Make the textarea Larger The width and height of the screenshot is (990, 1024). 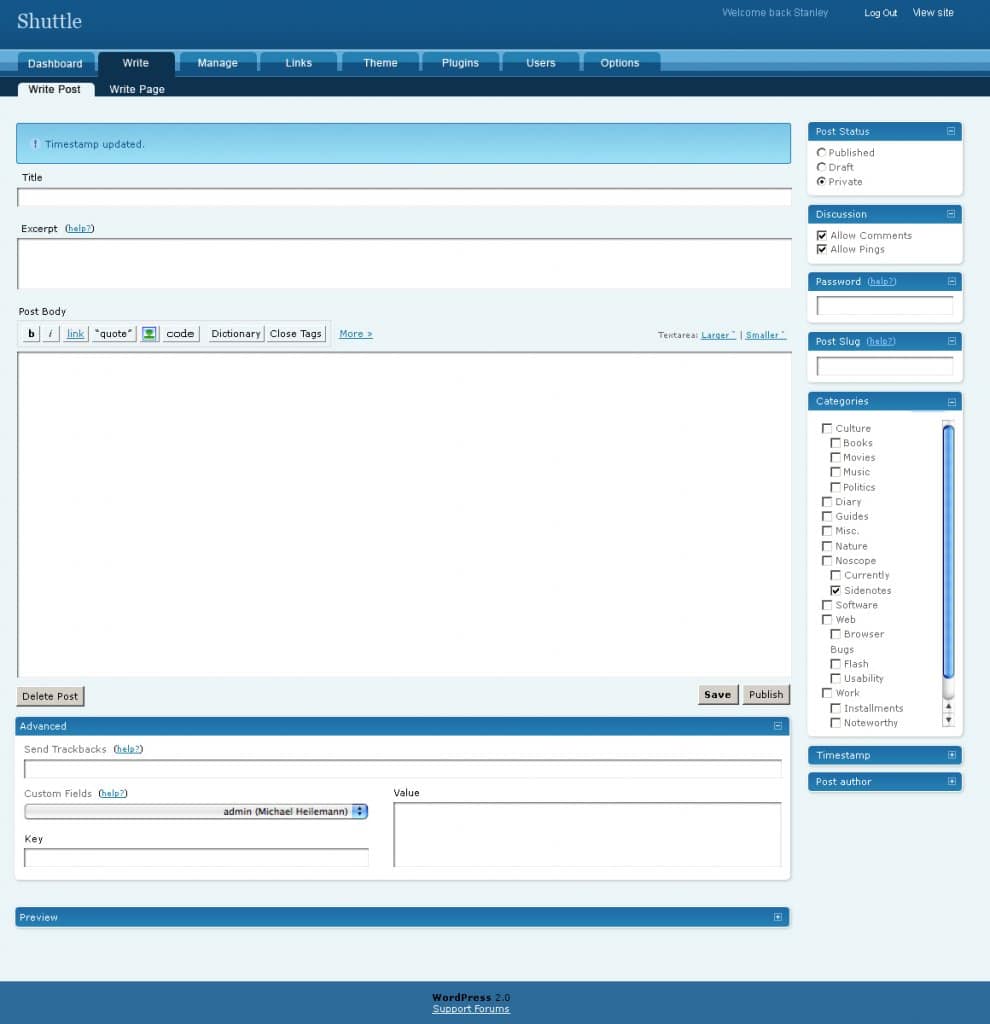coord(718,335)
